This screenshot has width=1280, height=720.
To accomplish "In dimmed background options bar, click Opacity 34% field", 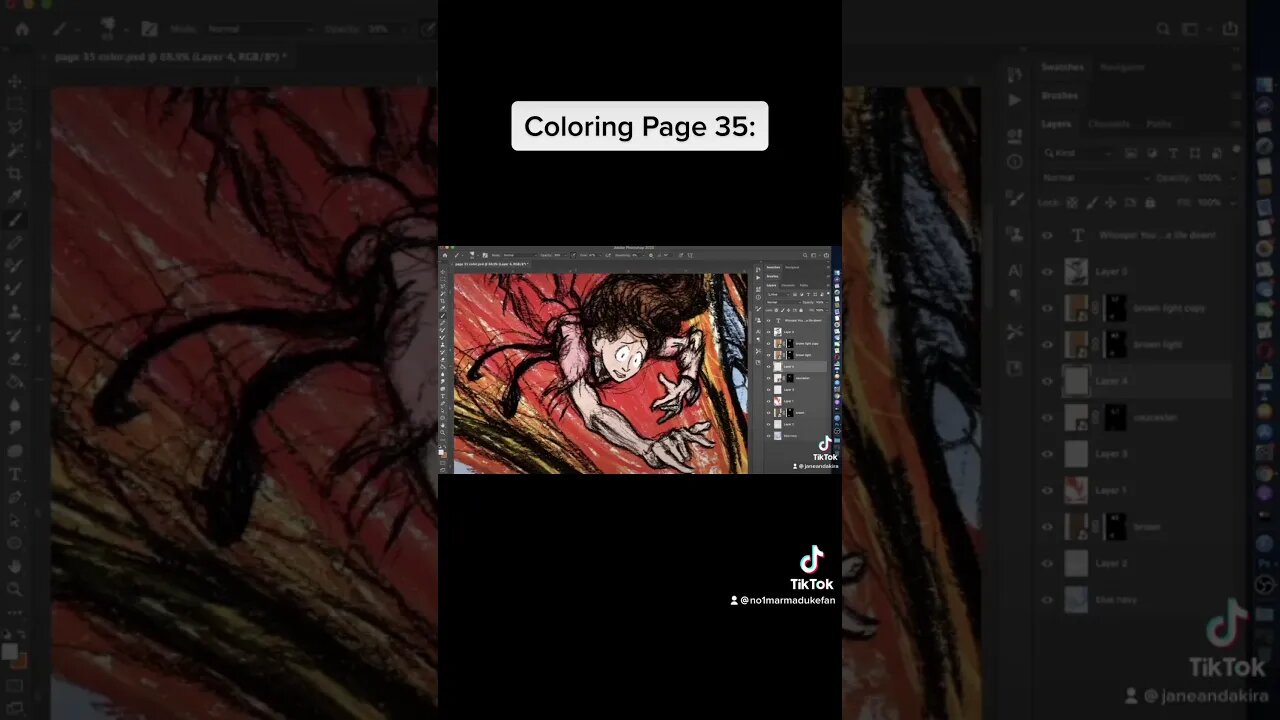I will [377, 29].
